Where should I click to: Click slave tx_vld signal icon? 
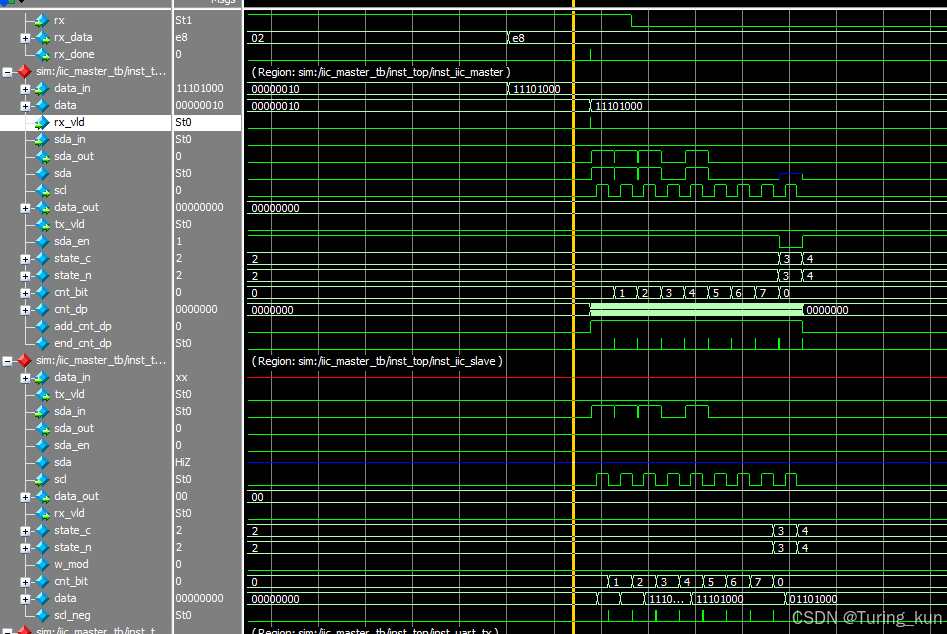42,394
